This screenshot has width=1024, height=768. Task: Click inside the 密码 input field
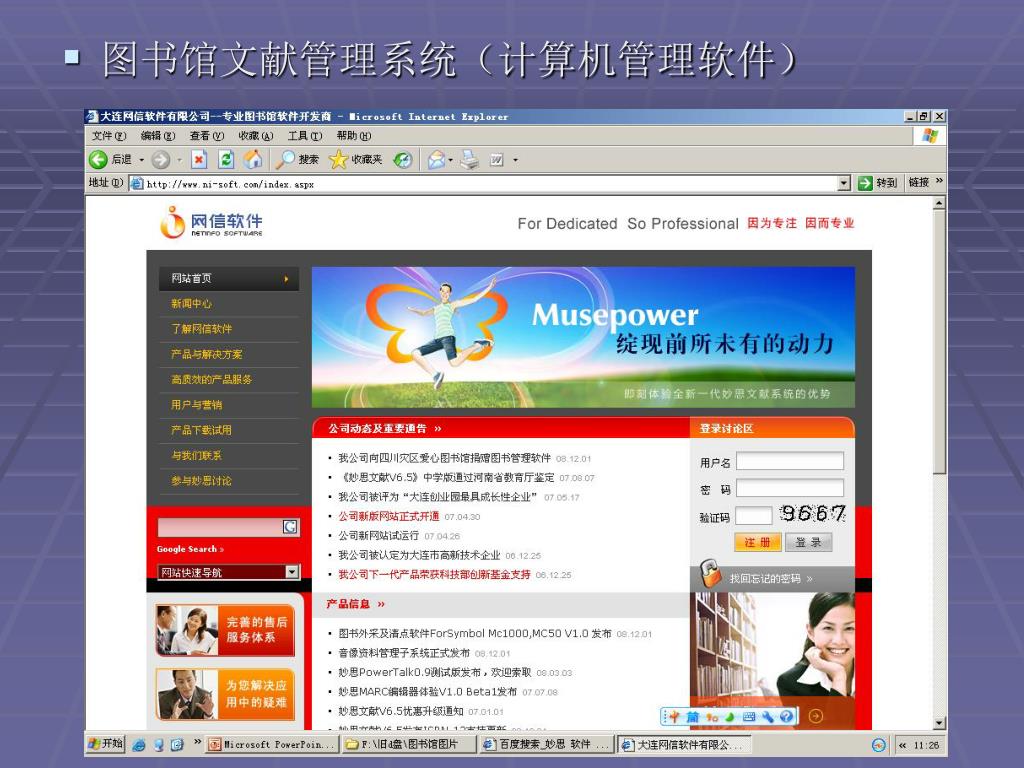pyautogui.click(x=790, y=488)
